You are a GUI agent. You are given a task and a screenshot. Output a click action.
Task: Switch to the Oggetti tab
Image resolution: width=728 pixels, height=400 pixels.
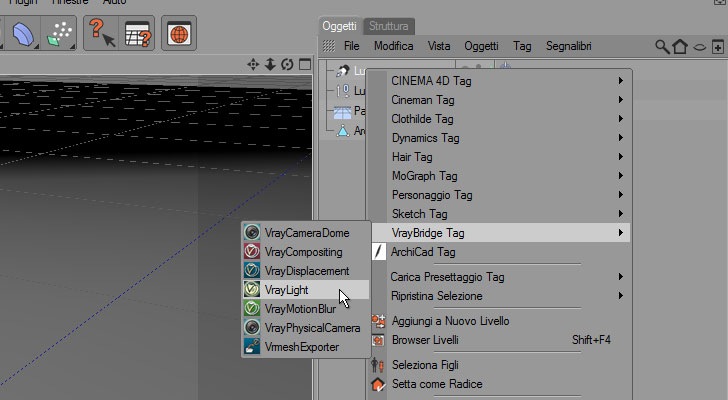(x=339, y=26)
